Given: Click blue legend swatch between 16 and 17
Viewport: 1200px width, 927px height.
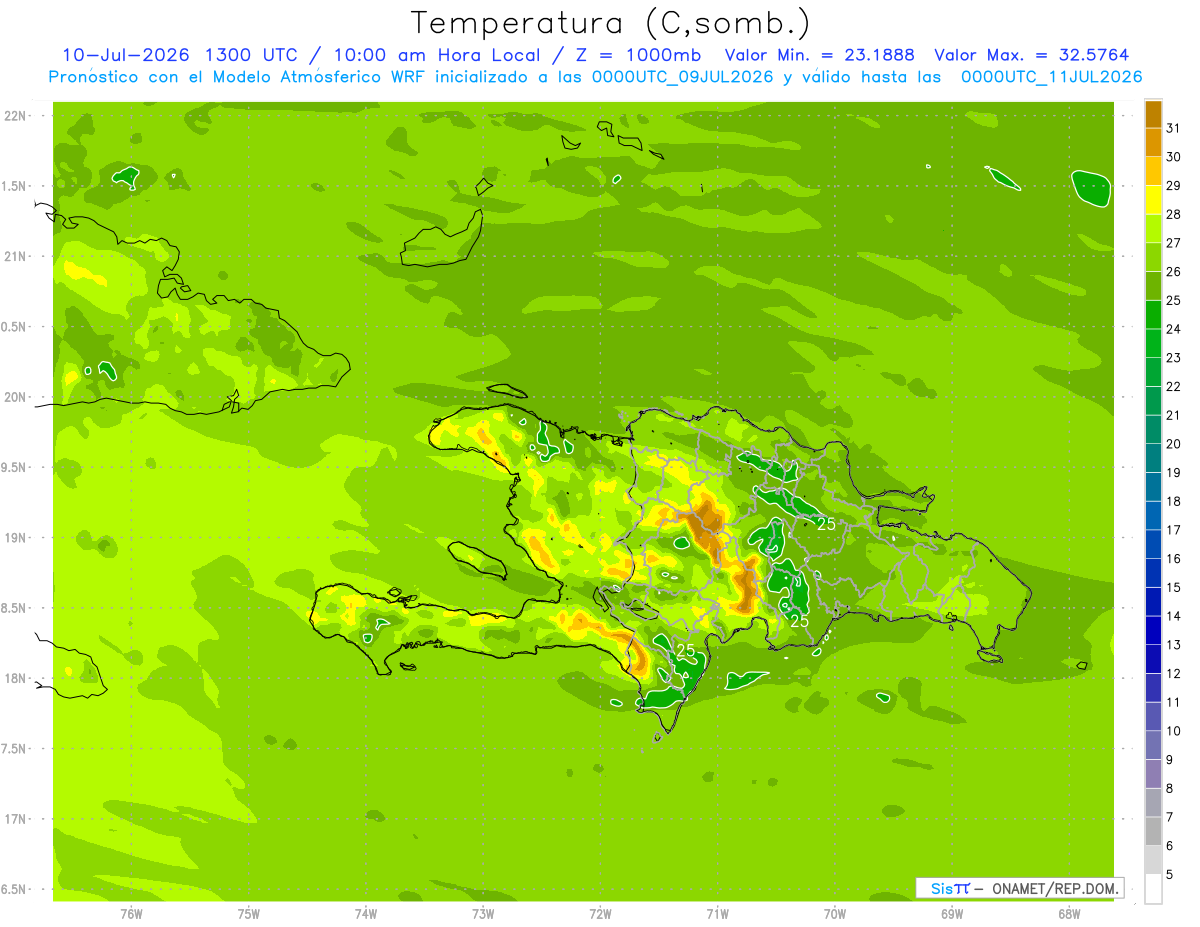Looking at the screenshot, I should click(1153, 544).
